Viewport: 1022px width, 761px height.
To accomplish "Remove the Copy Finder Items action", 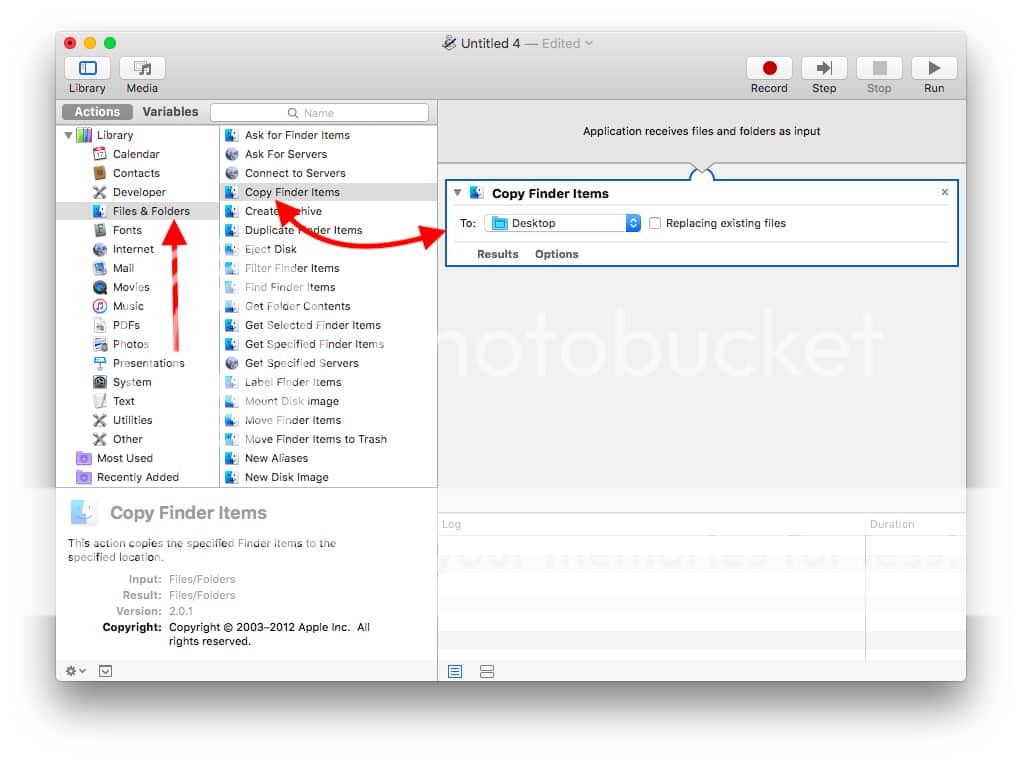I will [x=944, y=192].
